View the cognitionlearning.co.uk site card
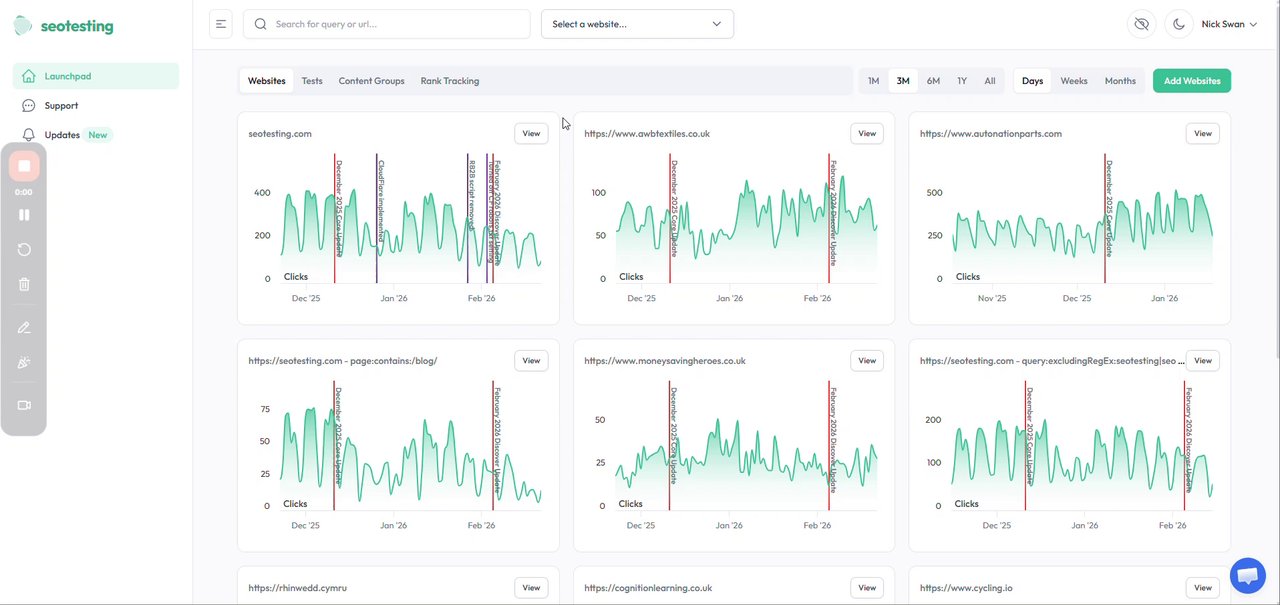 click(867, 588)
